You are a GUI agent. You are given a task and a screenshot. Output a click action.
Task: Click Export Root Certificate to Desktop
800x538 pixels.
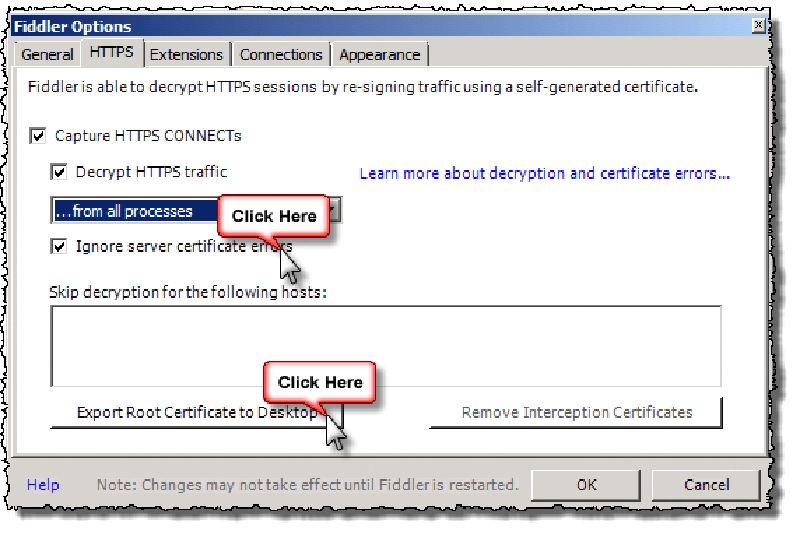(197, 412)
